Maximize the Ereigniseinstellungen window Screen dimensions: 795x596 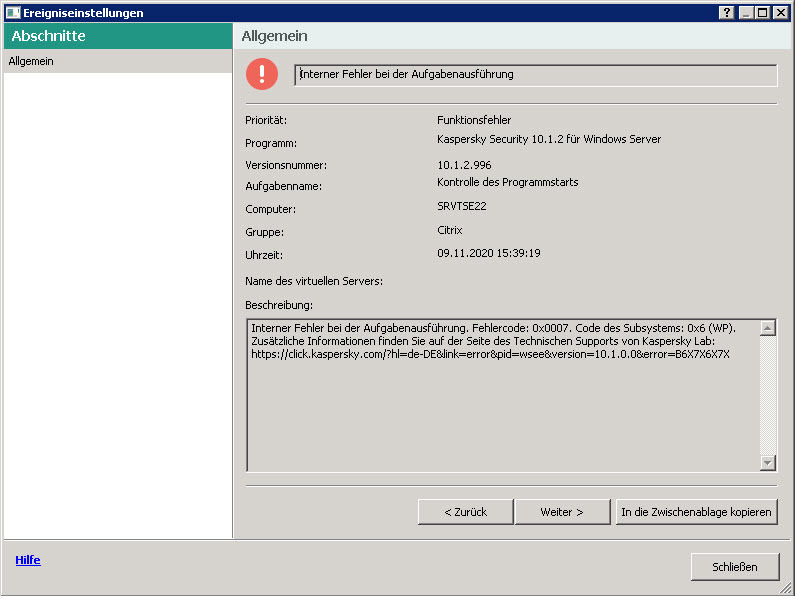pyautogui.click(x=763, y=13)
